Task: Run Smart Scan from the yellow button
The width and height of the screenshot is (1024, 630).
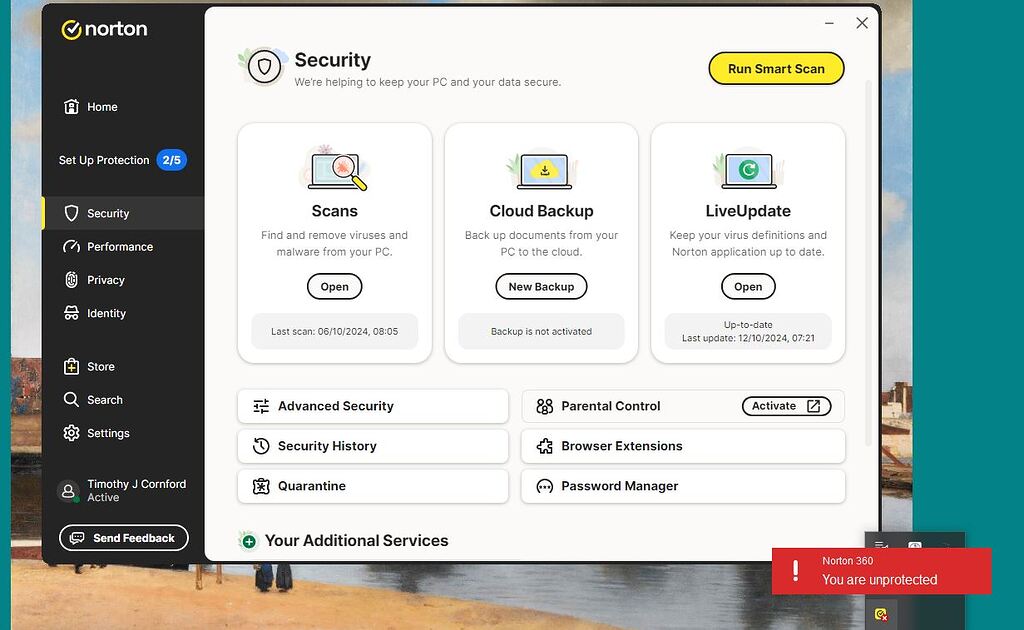Action: tap(776, 68)
